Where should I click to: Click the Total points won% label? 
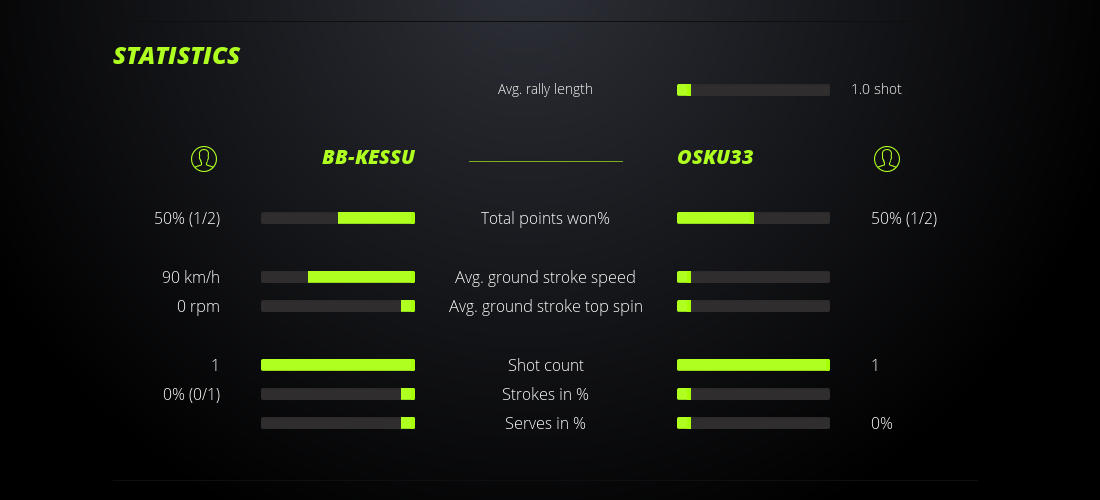(x=545, y=218)
